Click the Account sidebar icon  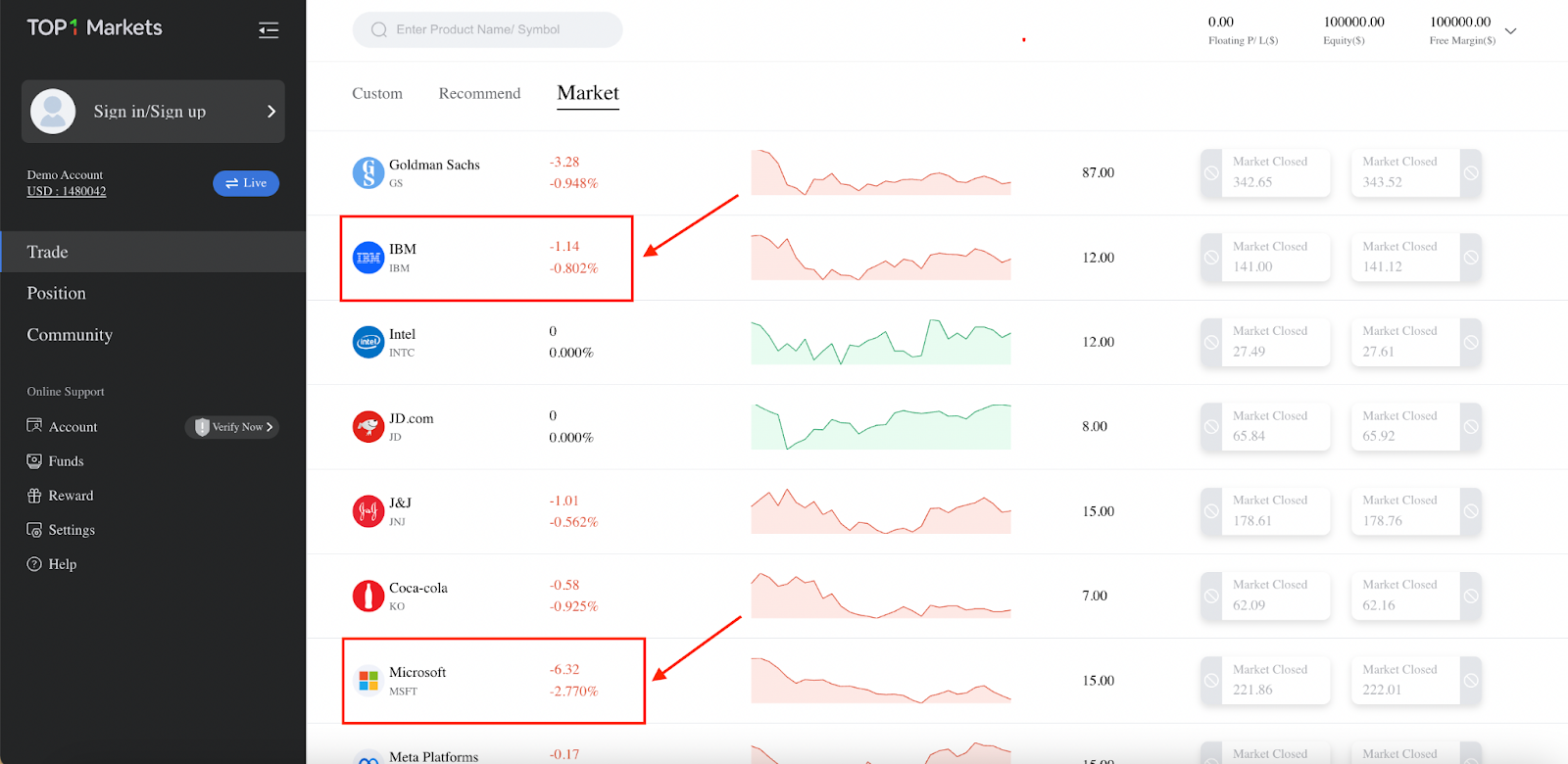click(x=34, y=426)
